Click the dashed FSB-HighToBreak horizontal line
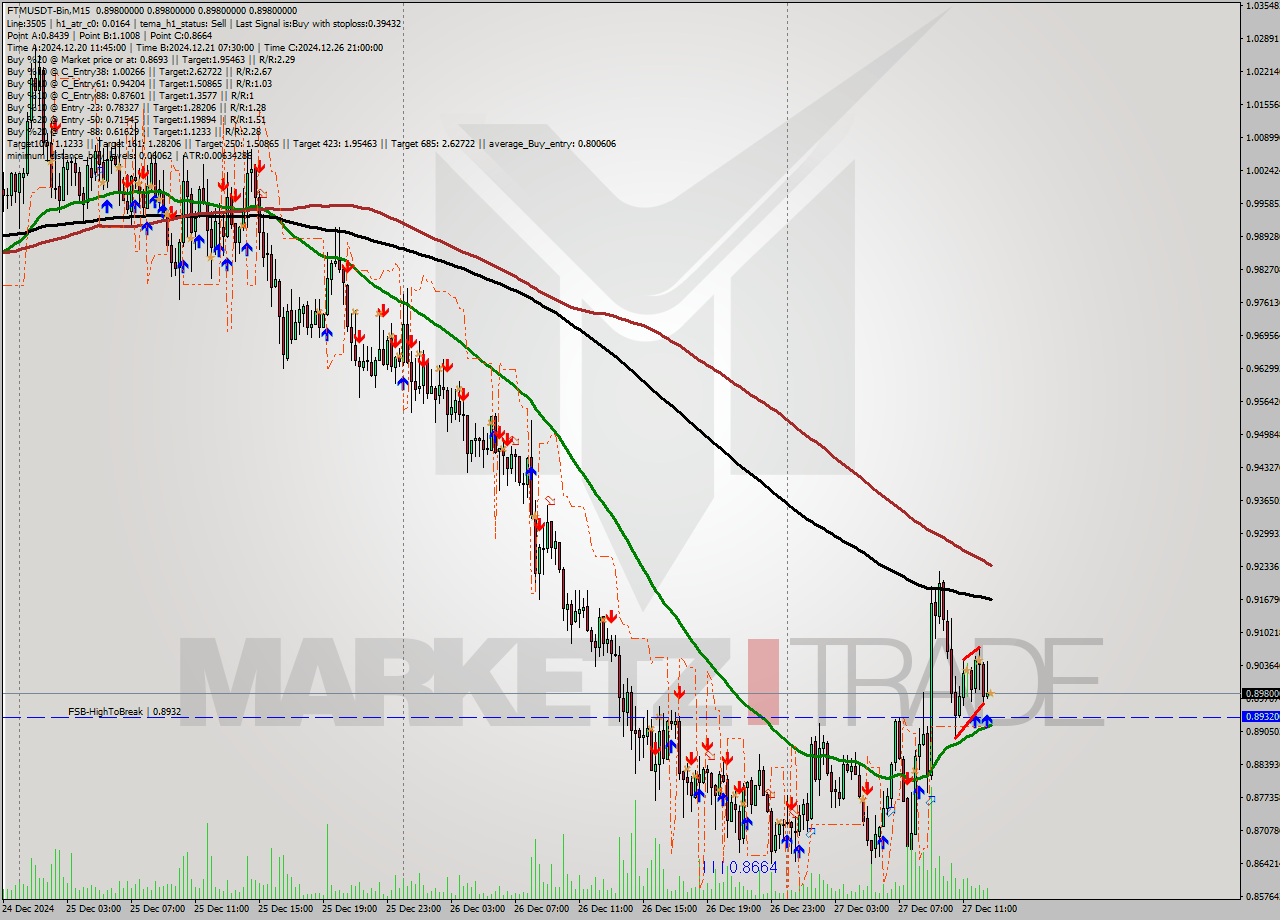 coord(620,717)
